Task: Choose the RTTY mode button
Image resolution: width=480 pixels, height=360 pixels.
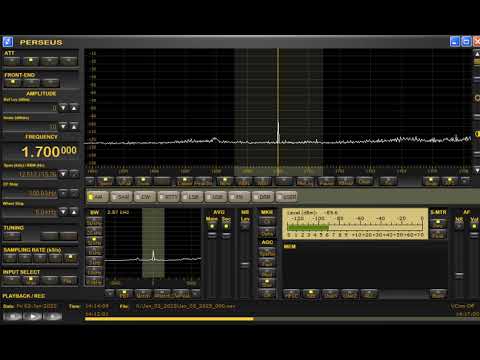Action: click(168, 197)
